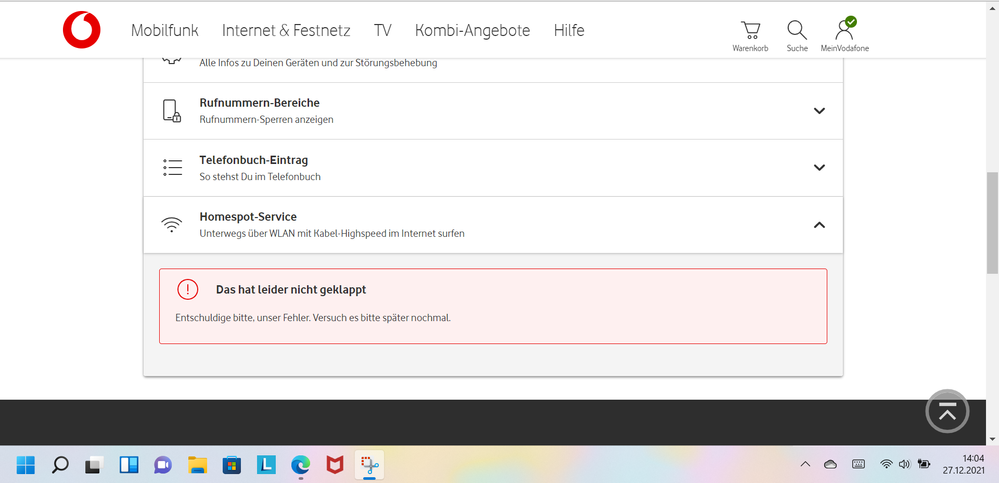Click the OneDrive cloud tray icon
The width and height of the screenshot is (999, 483).
tap(830, 465)
